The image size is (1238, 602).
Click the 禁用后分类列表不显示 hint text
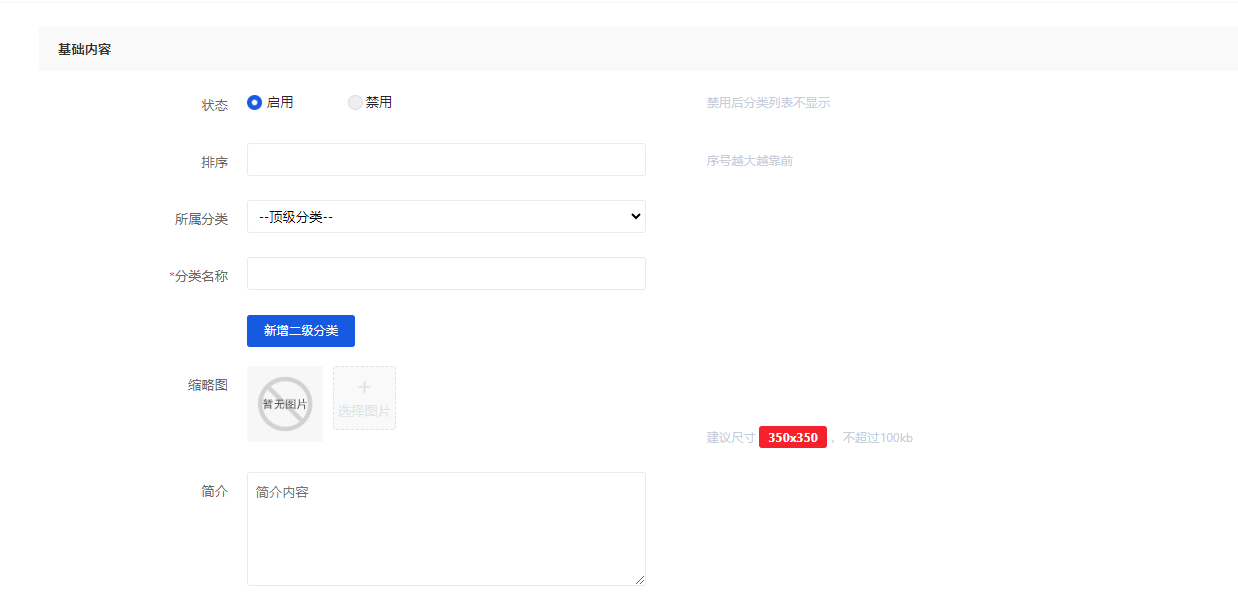coord(768,103)
